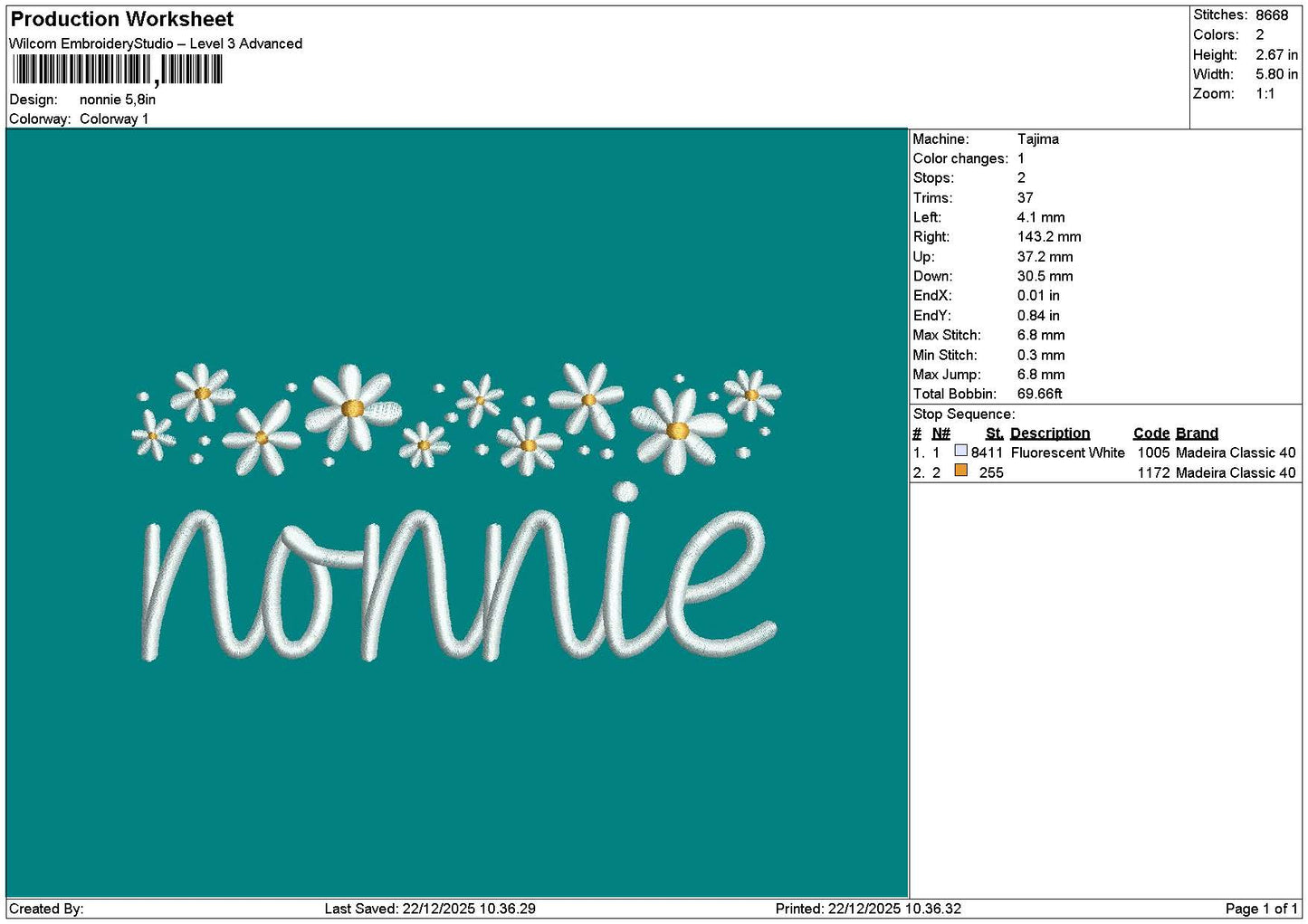Click the Machine value Tajima

pos(1038,139)
